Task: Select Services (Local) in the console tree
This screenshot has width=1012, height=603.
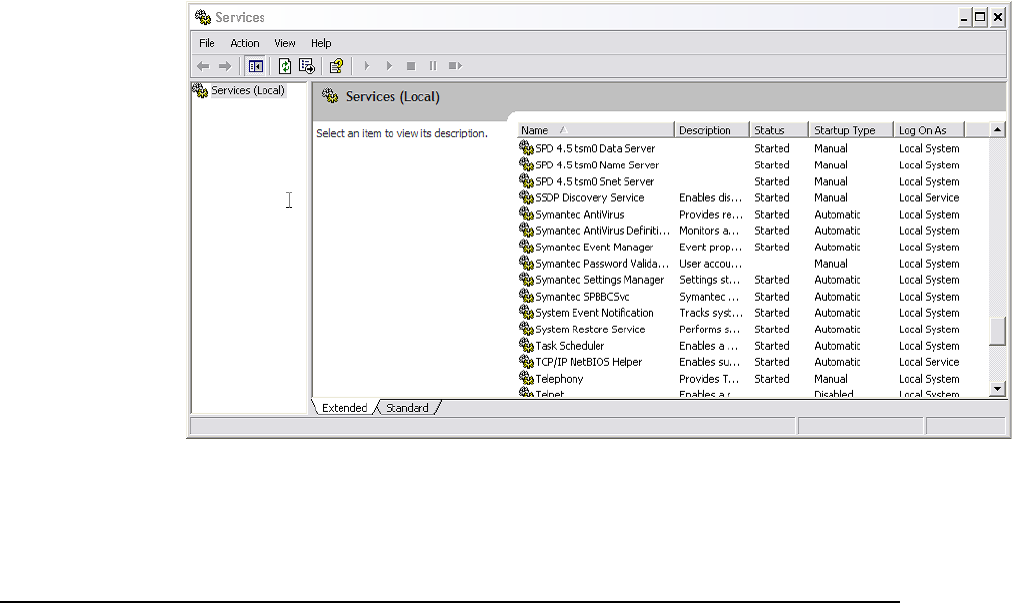Action: pyautogui.click(x=248, y=90)
